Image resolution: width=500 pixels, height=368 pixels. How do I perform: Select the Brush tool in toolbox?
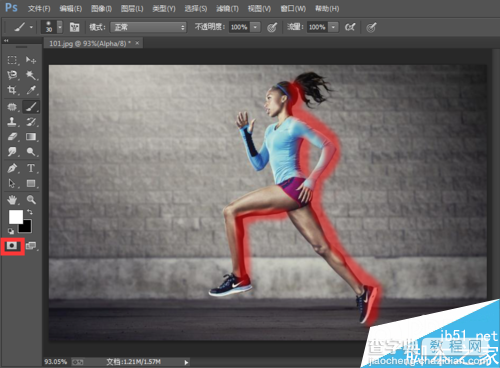[31, 107]
